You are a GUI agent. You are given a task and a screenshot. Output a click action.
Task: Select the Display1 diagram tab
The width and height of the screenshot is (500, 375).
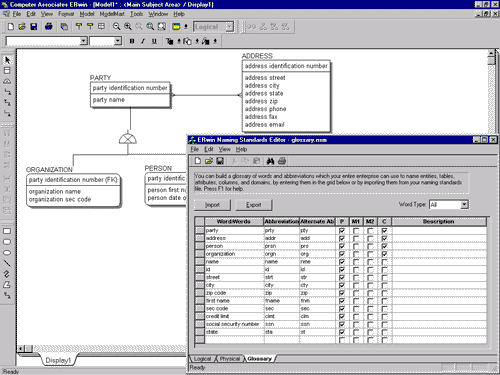click(58, 360)
